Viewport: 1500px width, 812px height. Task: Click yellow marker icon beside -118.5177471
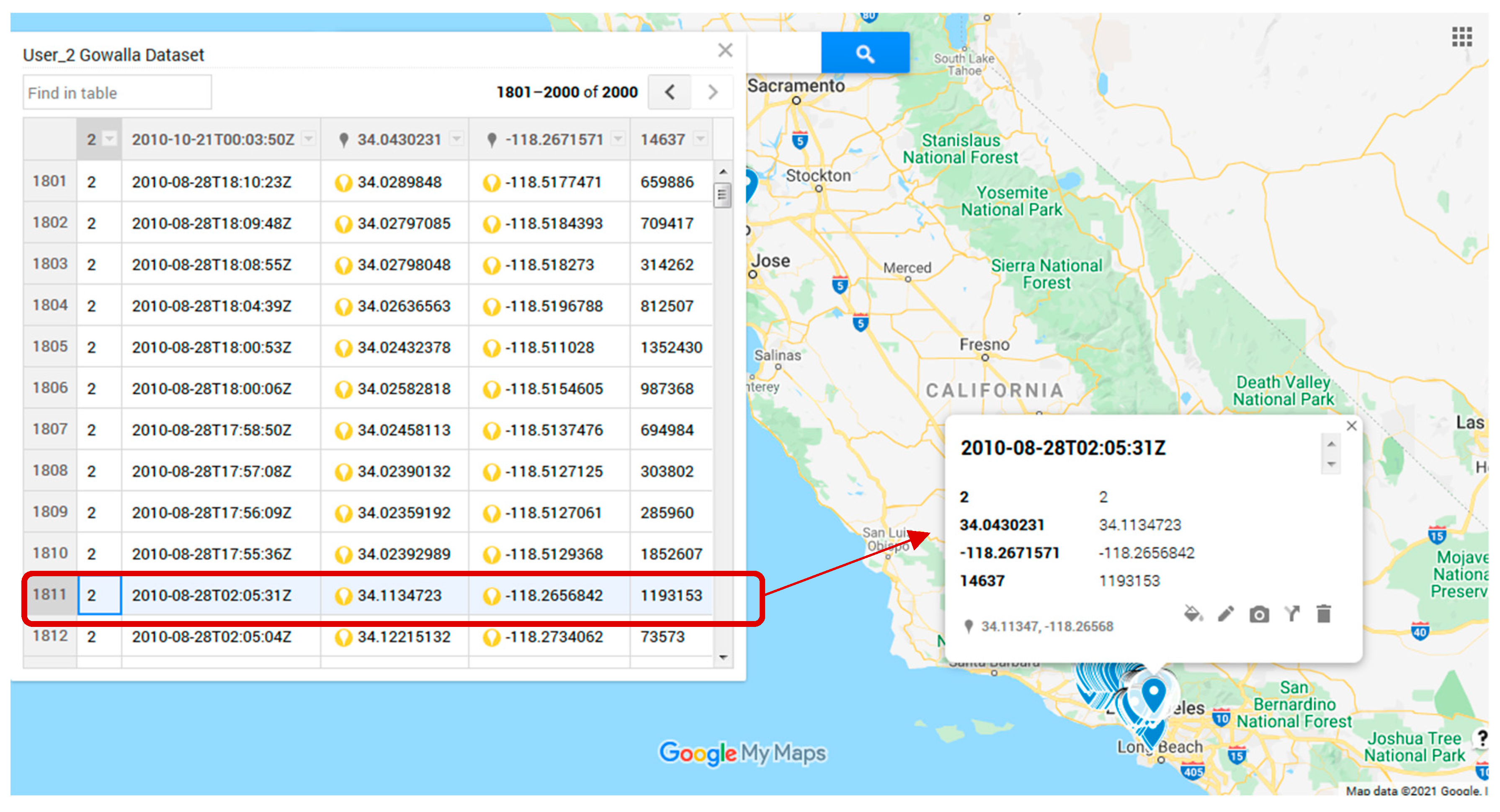(492, 183)
